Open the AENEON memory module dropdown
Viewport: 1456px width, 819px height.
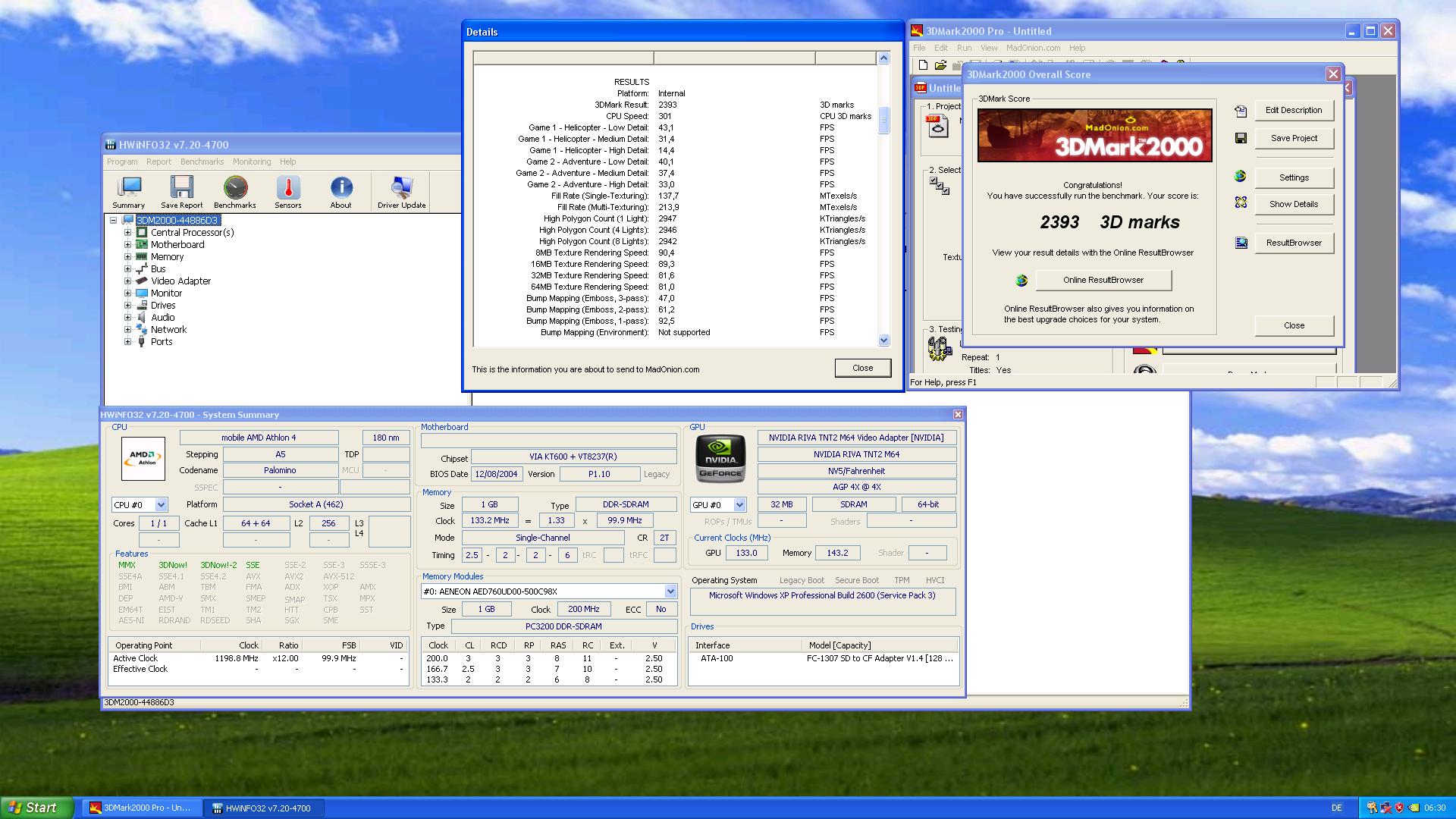(x=670, y=591)
